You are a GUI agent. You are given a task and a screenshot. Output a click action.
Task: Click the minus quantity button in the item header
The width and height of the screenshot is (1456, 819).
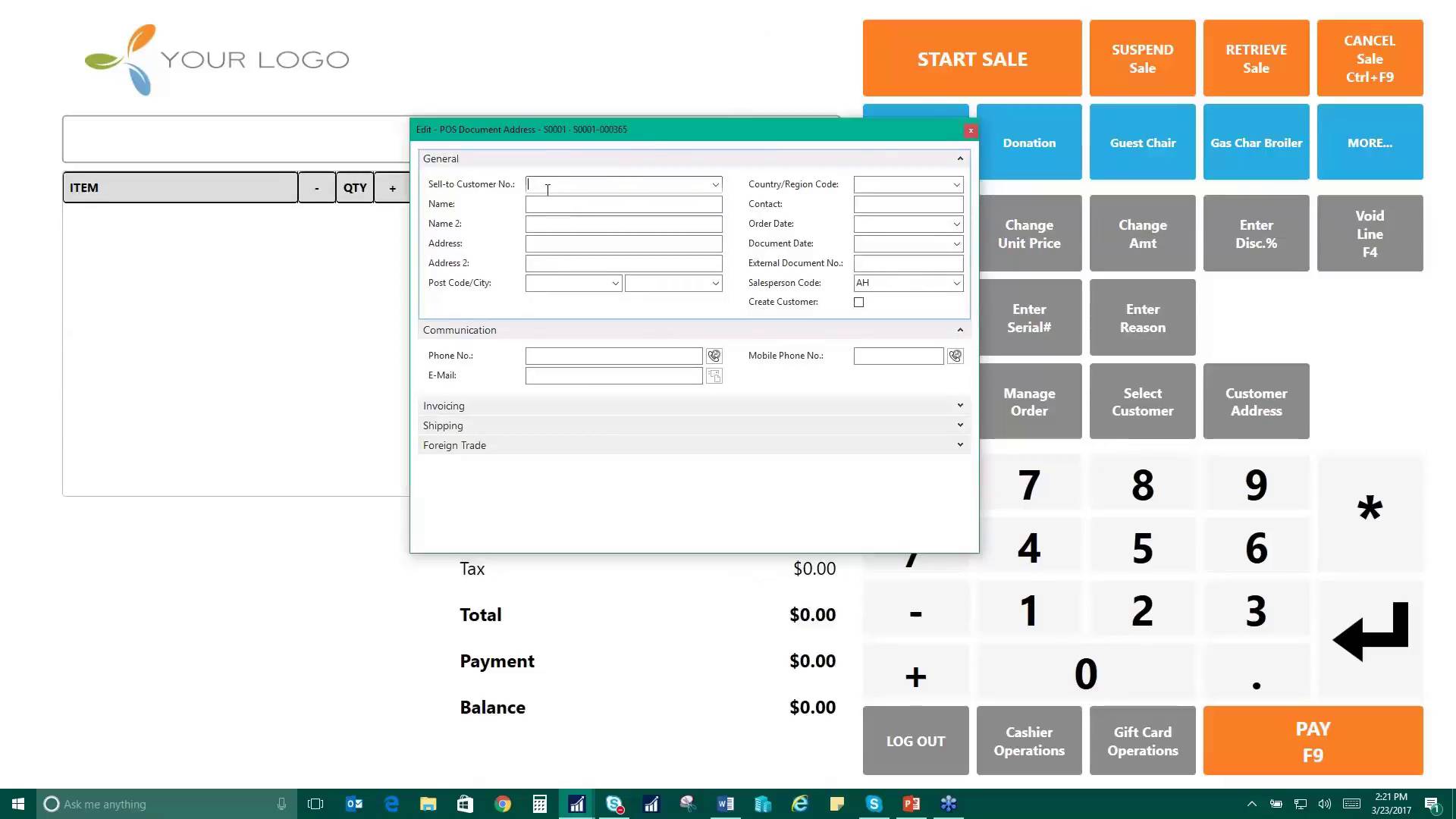point(317,187)
